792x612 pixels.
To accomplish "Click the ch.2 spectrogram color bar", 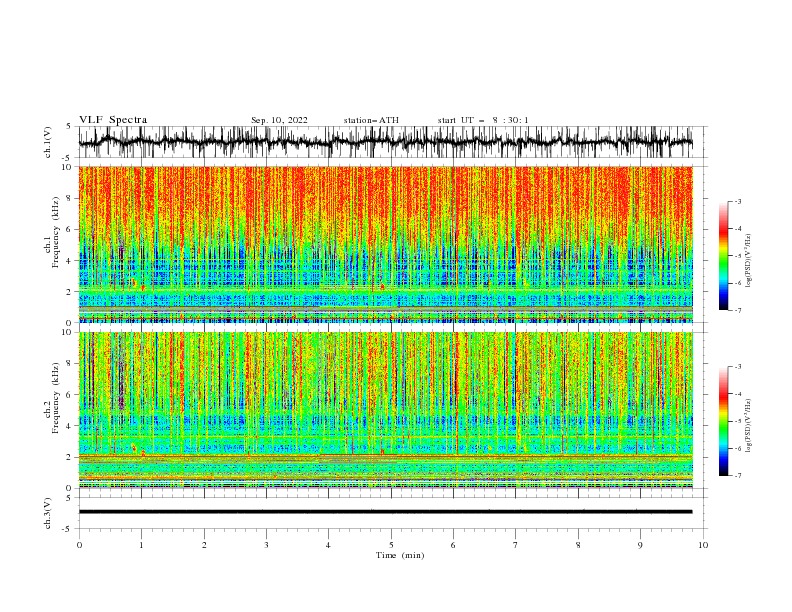I will 723,421.
